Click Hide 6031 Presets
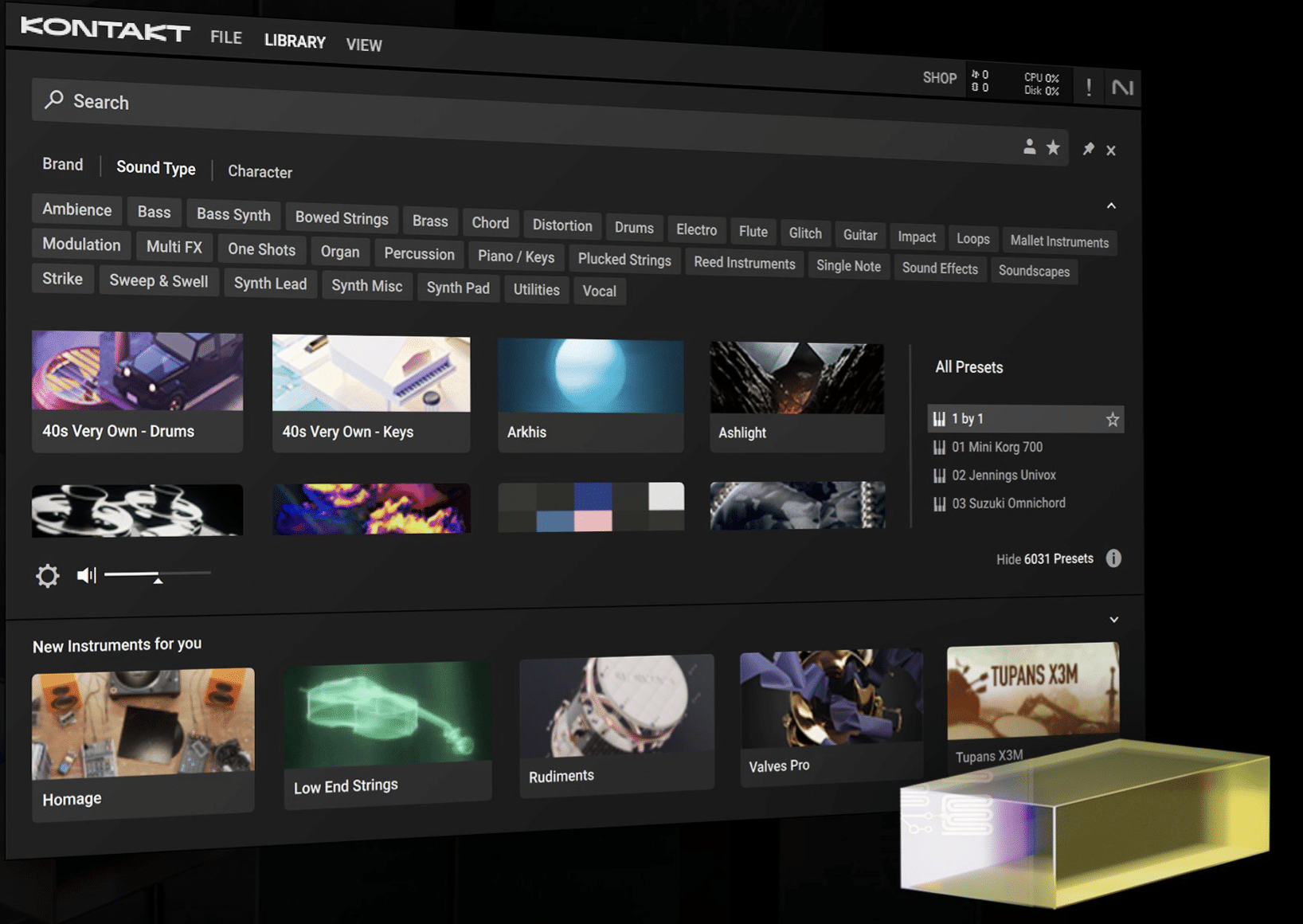The image size is (1303, 924). point(1044,559)
